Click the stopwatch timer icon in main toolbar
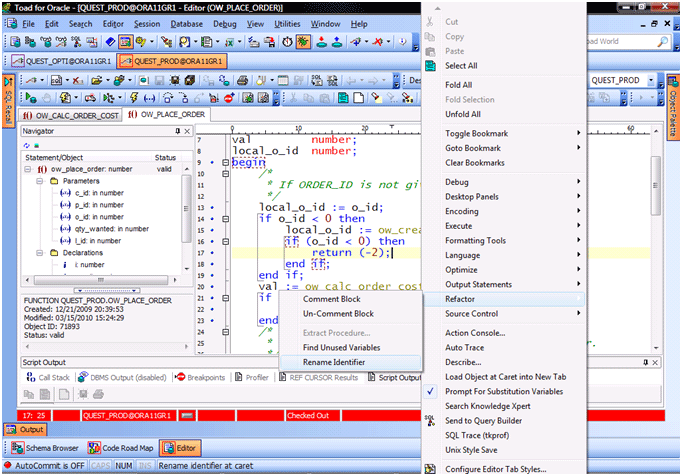 [x=287, y=42]
